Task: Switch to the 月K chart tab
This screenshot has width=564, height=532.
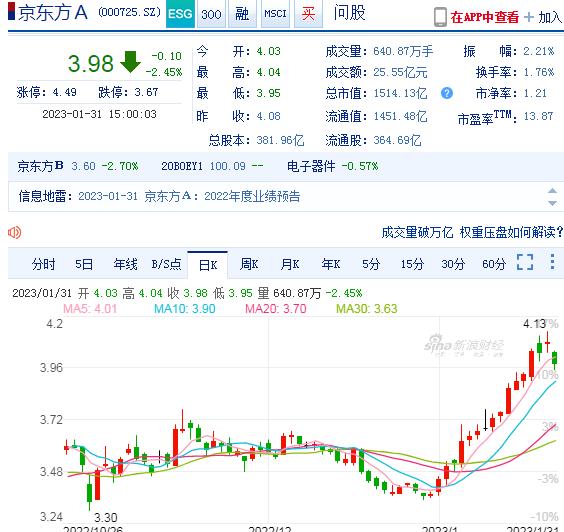Action: (x=290, y=264)
